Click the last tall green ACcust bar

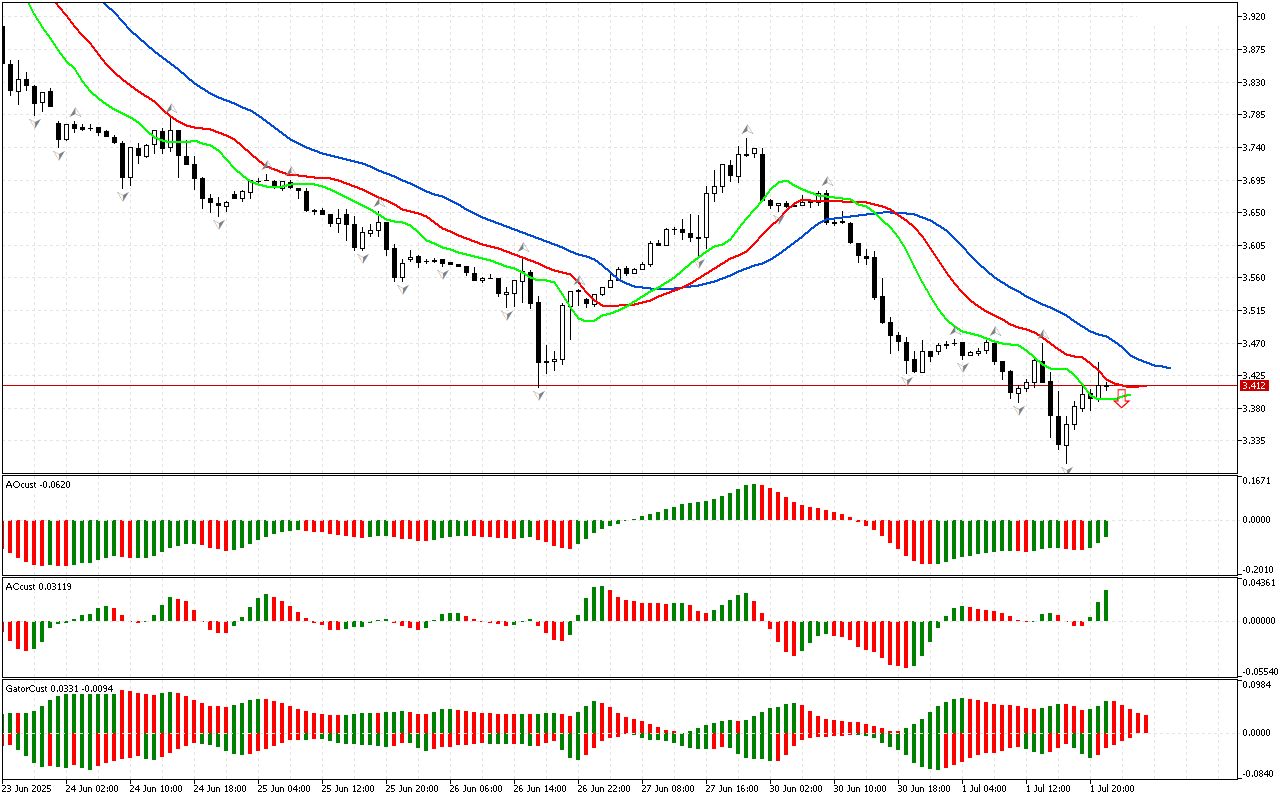click(x=1106, y=605)
